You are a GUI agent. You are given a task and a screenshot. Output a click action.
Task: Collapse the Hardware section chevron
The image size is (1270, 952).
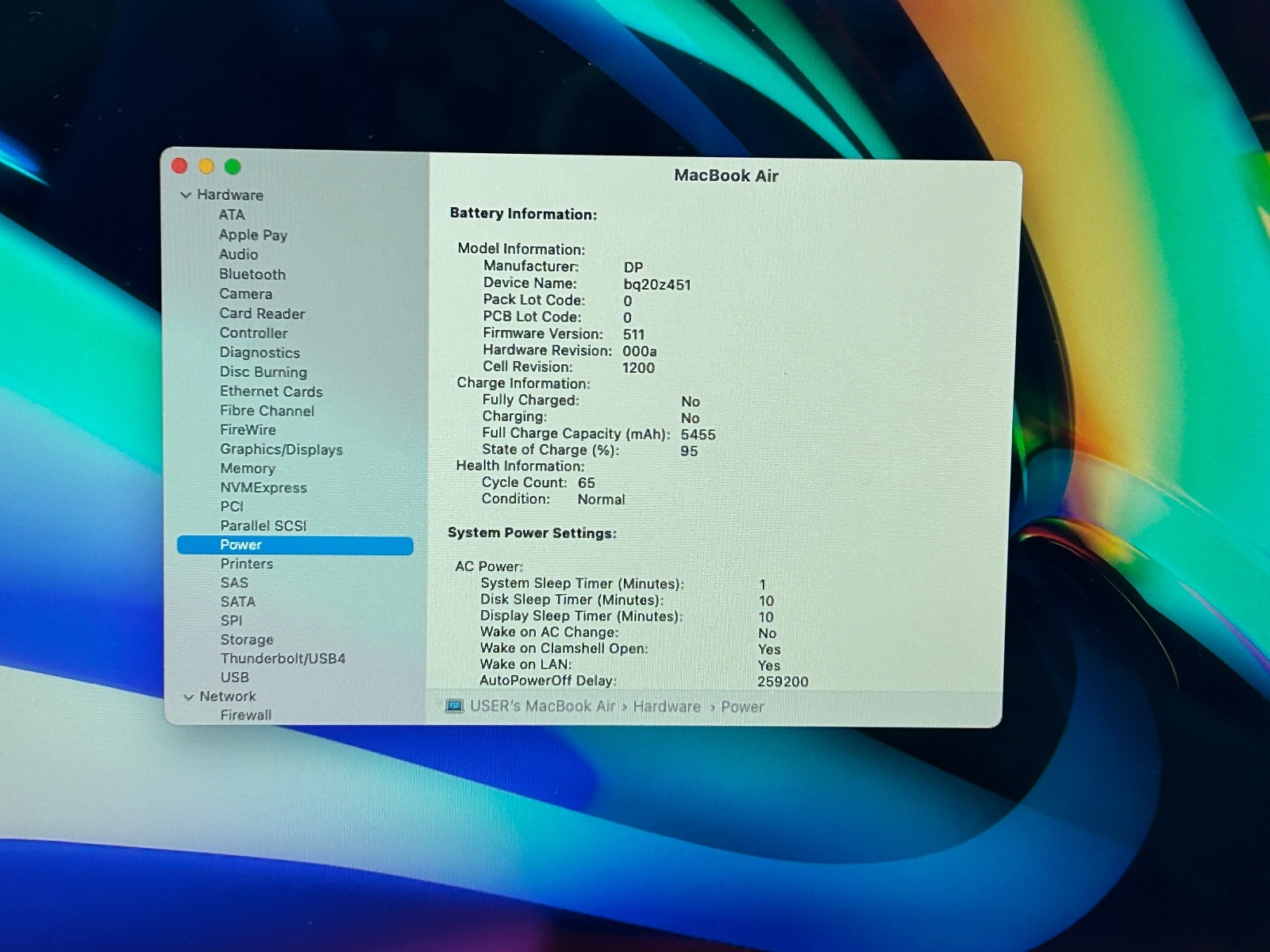186,195
